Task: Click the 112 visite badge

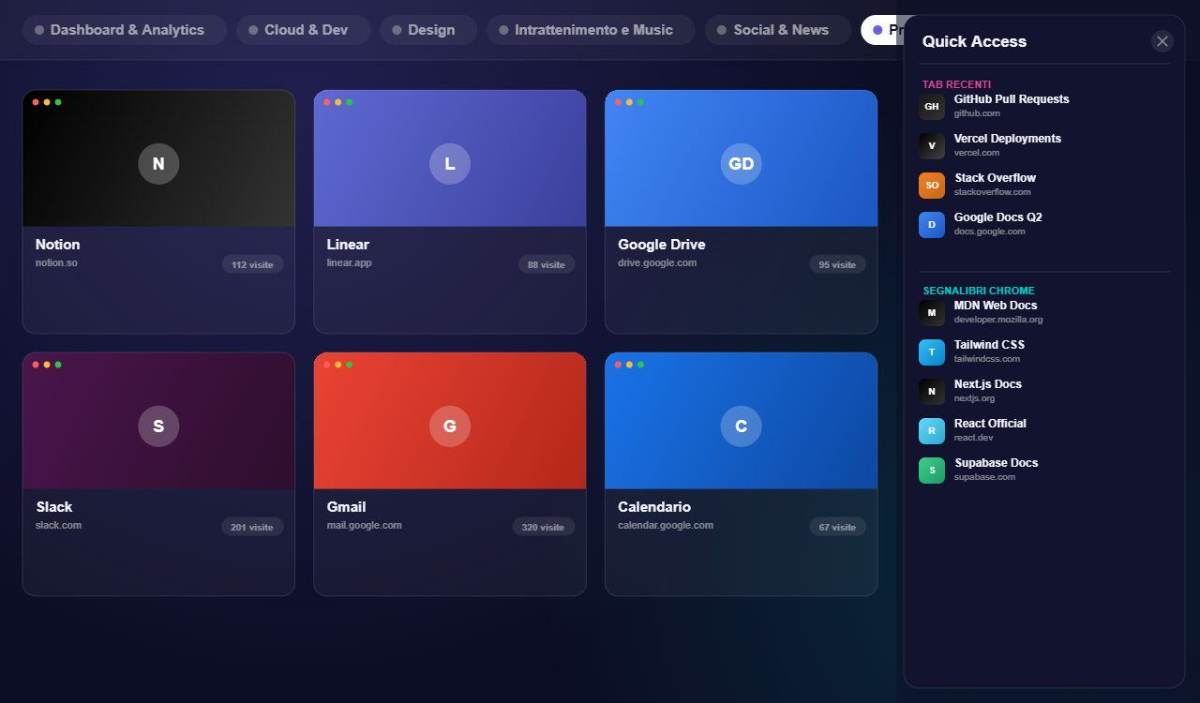Action: 253,265
